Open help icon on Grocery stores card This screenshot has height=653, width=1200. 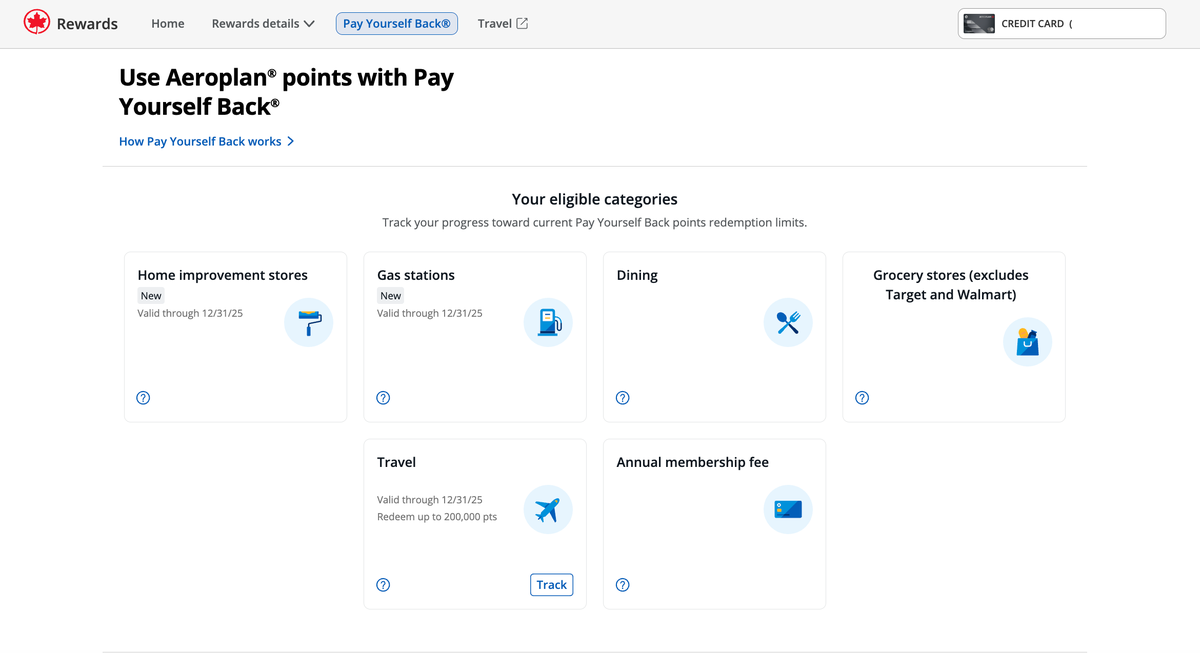pyautogui.click(x=862, y=398)
